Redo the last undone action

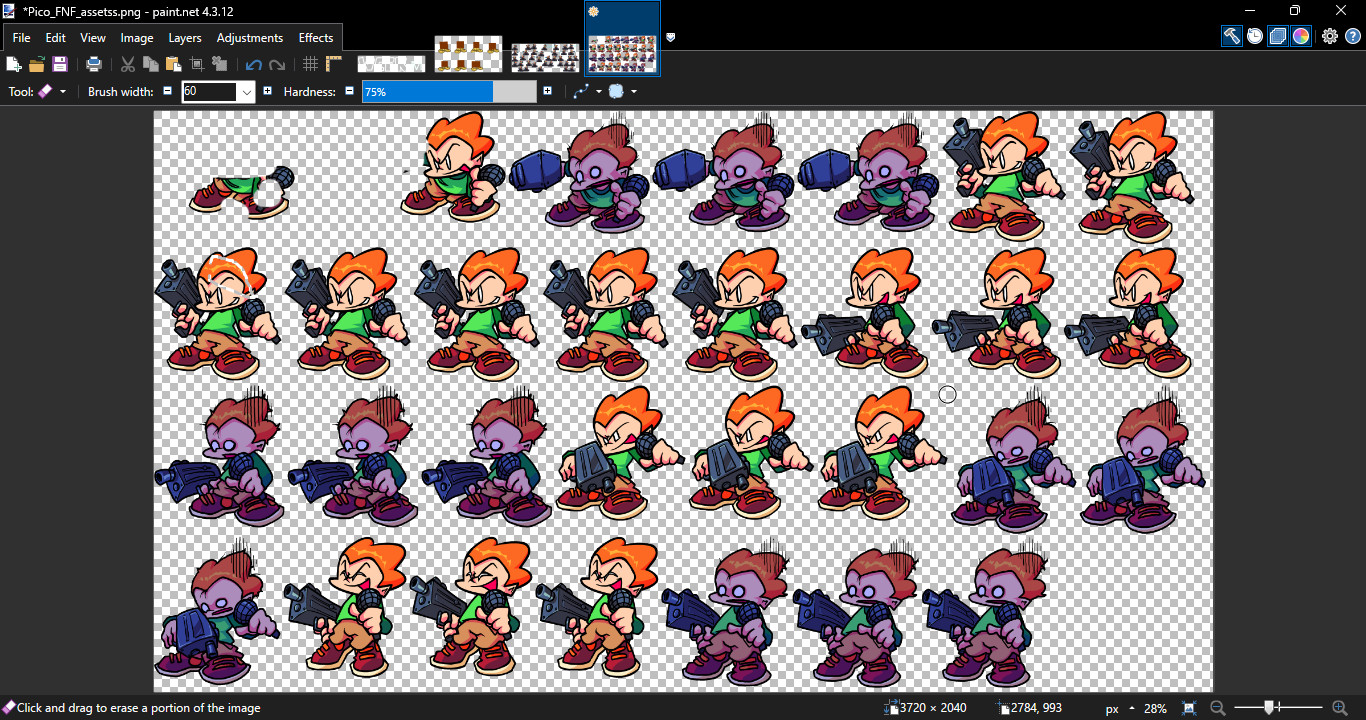click(x=277, y=65)
